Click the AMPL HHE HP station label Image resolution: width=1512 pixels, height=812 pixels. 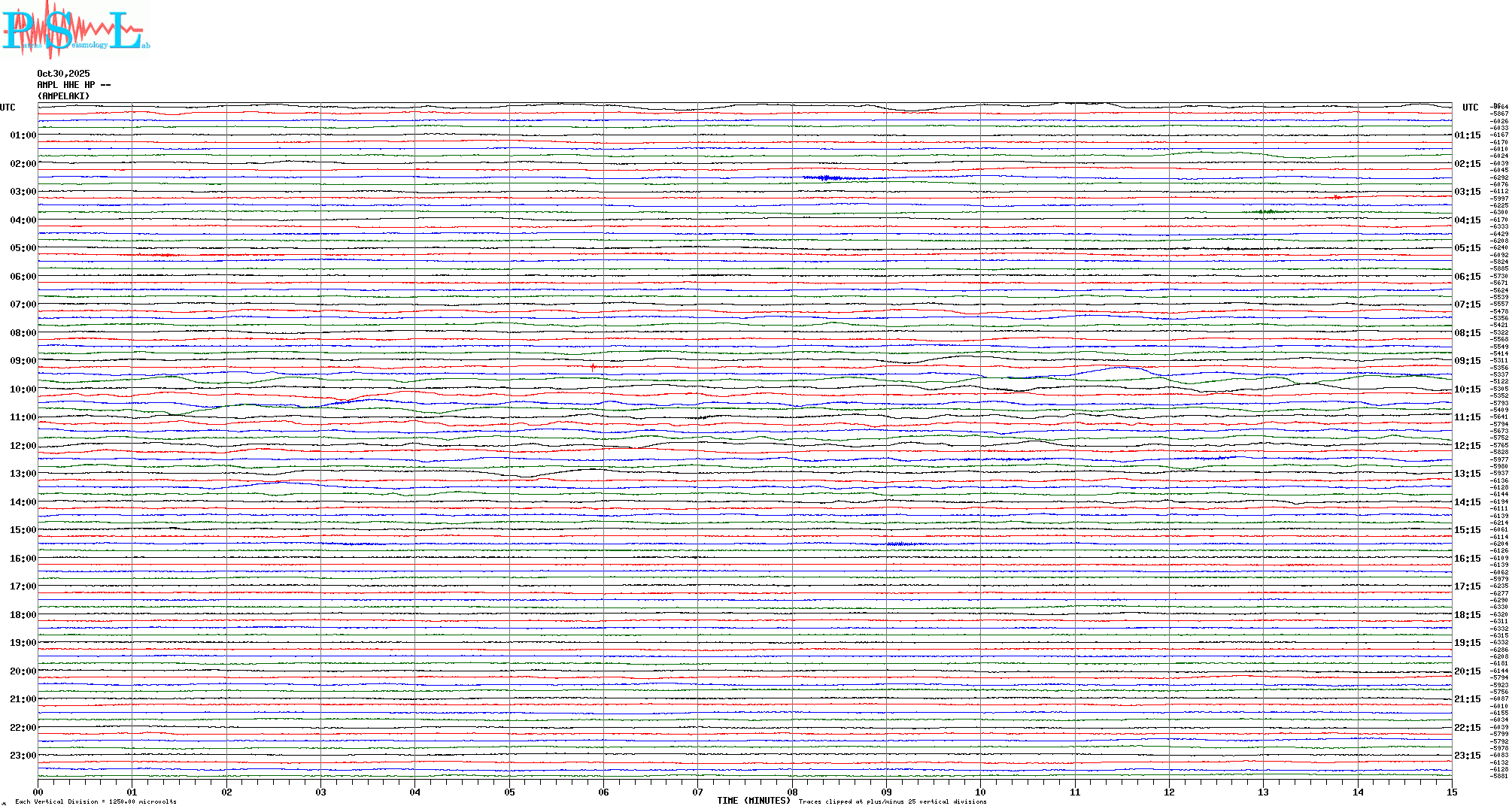pos(74,85)
